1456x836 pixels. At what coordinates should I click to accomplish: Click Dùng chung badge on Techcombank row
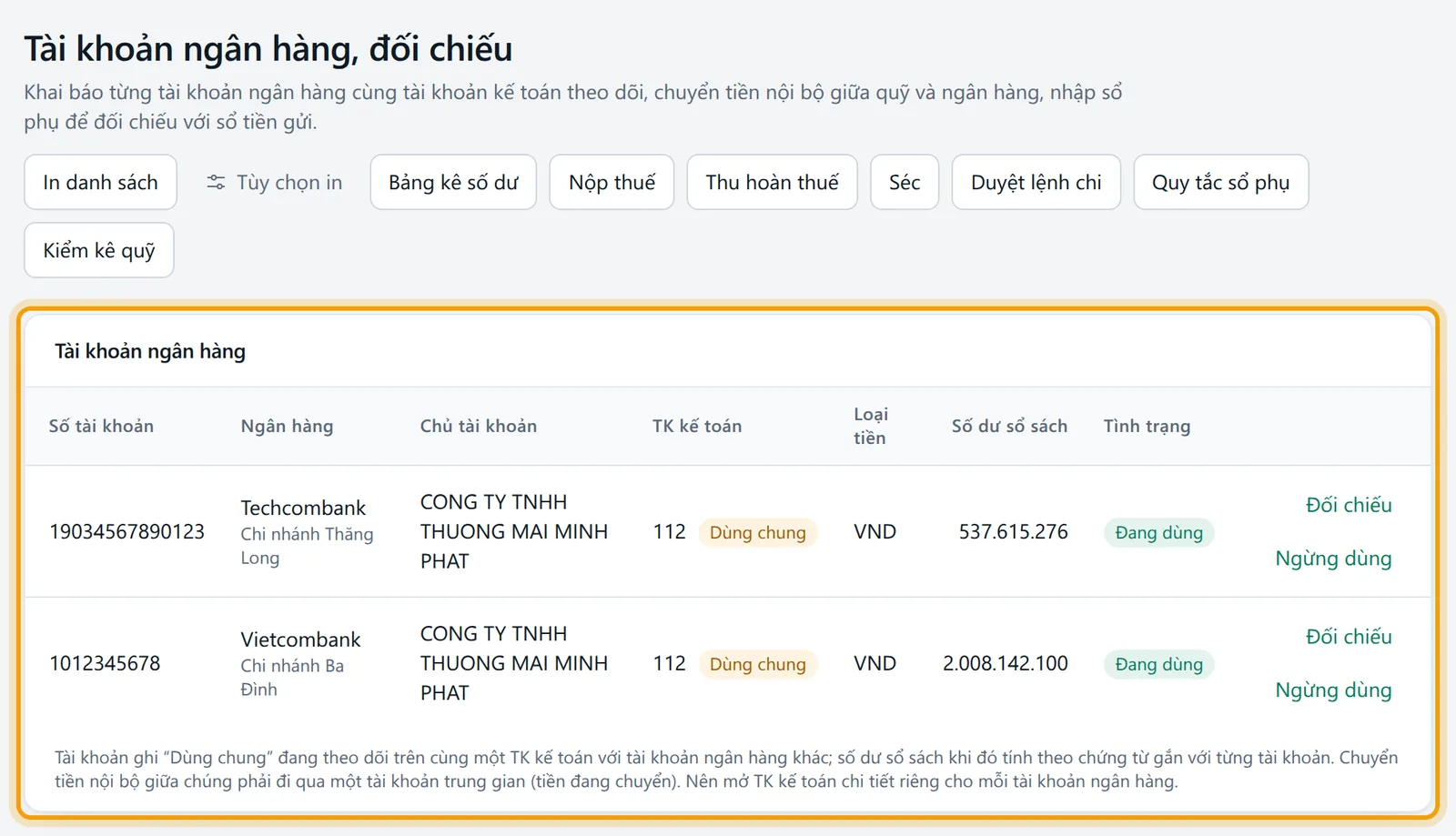coord(758,532)
